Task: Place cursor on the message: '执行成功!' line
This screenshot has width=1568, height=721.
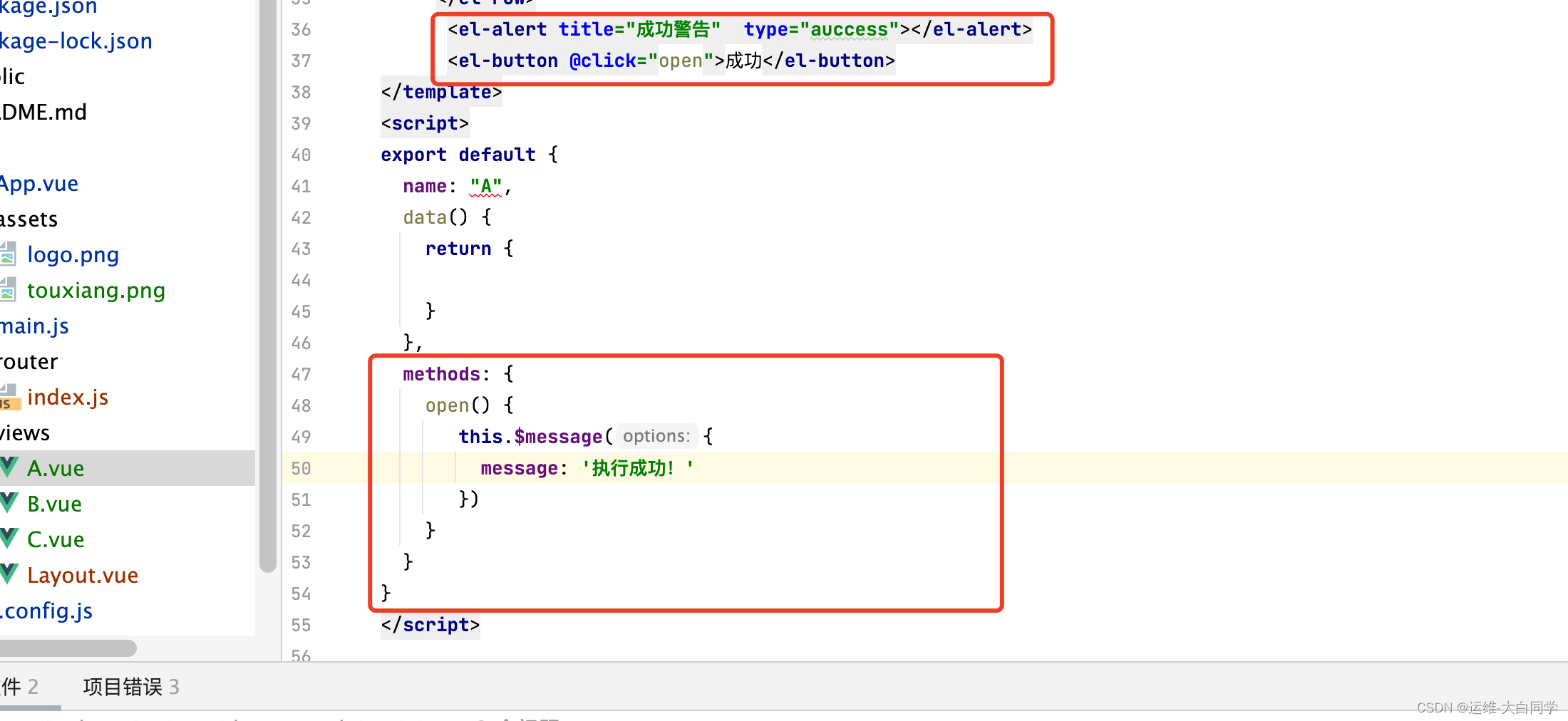Action: coord(587,468)
